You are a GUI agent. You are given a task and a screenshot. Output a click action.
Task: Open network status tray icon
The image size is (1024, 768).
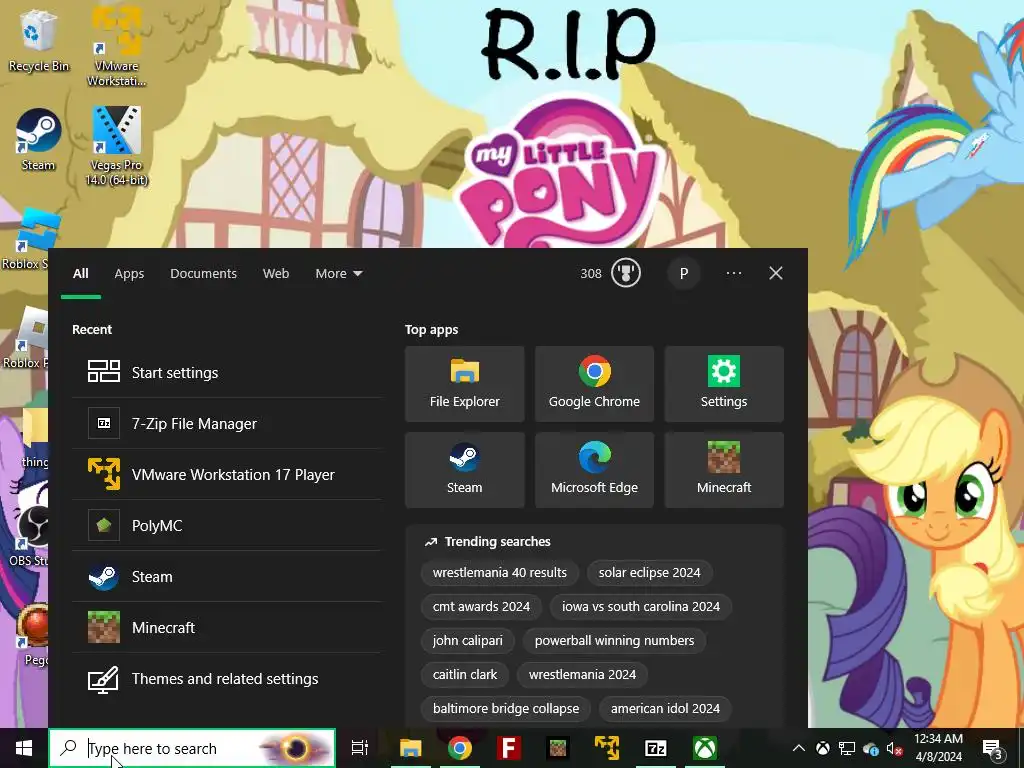[847, 748]
